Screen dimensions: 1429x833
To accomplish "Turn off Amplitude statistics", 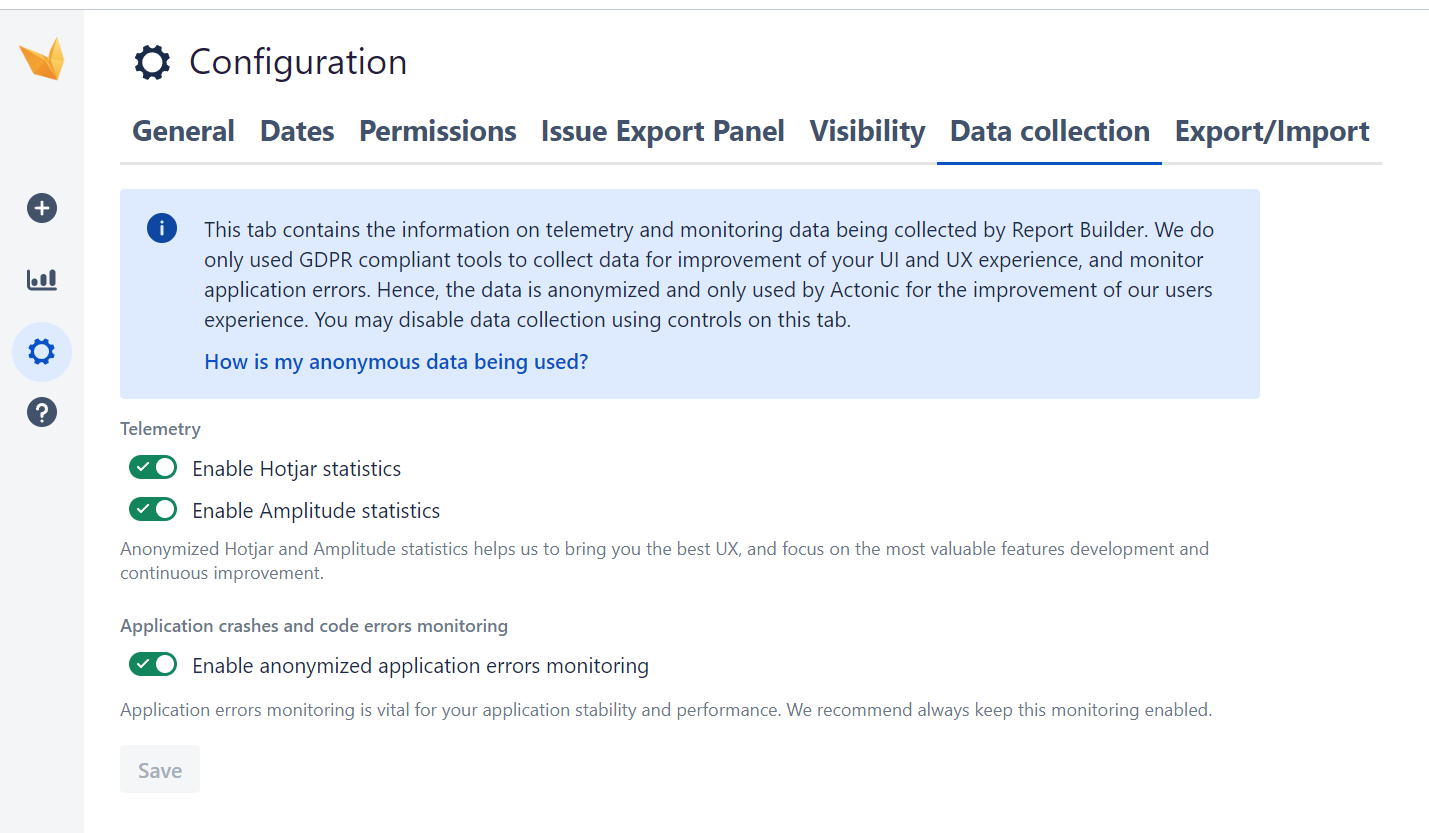I will 152,509.
